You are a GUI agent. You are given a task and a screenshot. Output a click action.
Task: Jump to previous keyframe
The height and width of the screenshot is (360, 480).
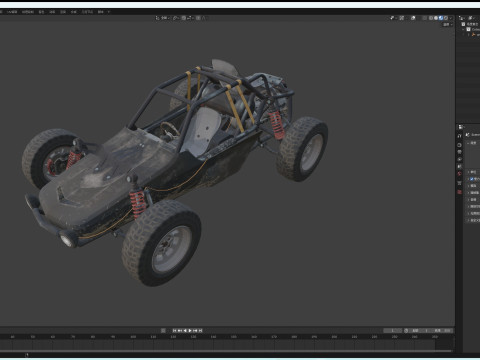[x=180, y=330]
